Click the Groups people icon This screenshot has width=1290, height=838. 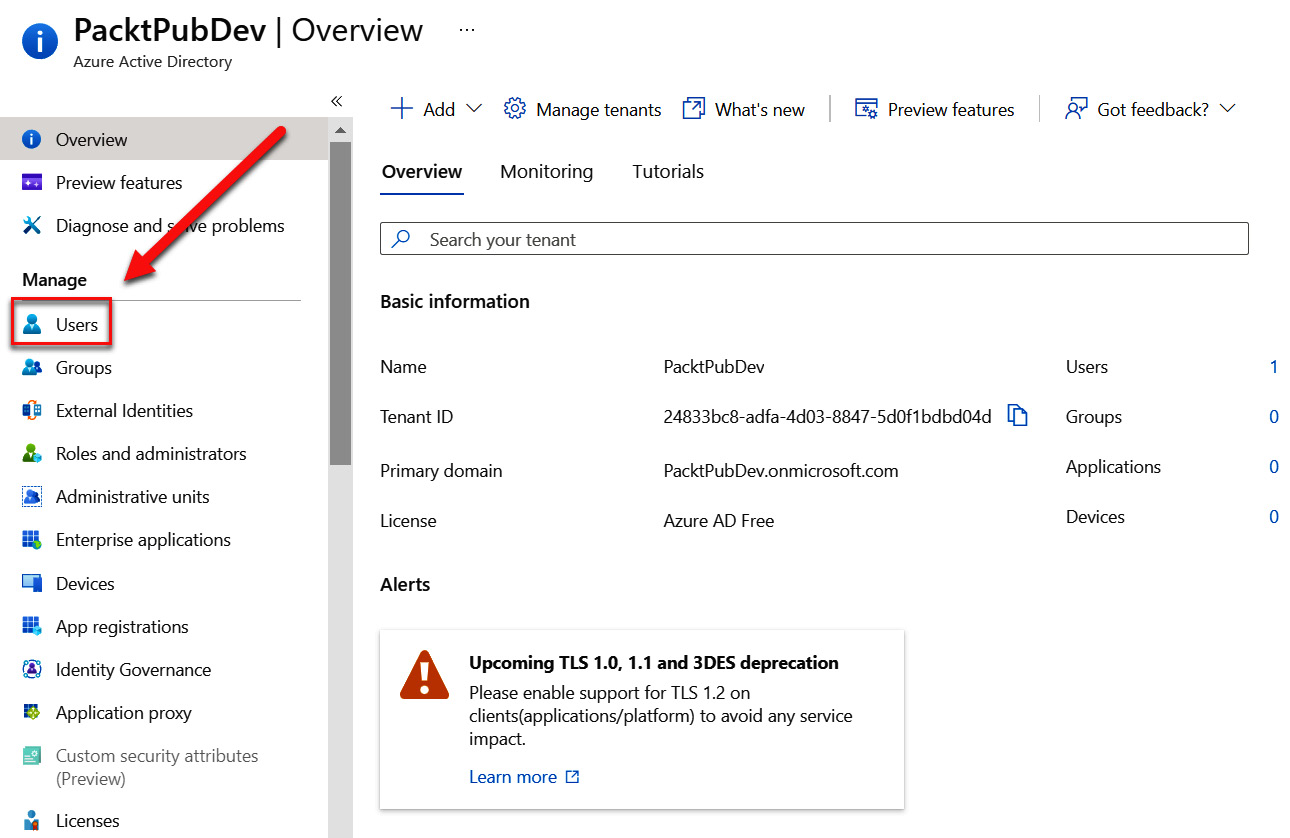32,367
